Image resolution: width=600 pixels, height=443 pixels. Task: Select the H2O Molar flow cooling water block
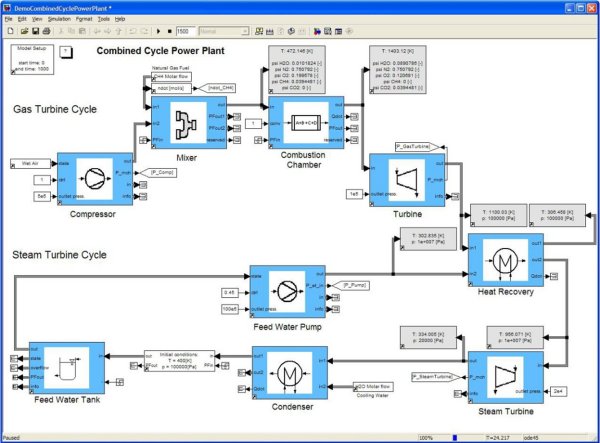click(373, 387)
